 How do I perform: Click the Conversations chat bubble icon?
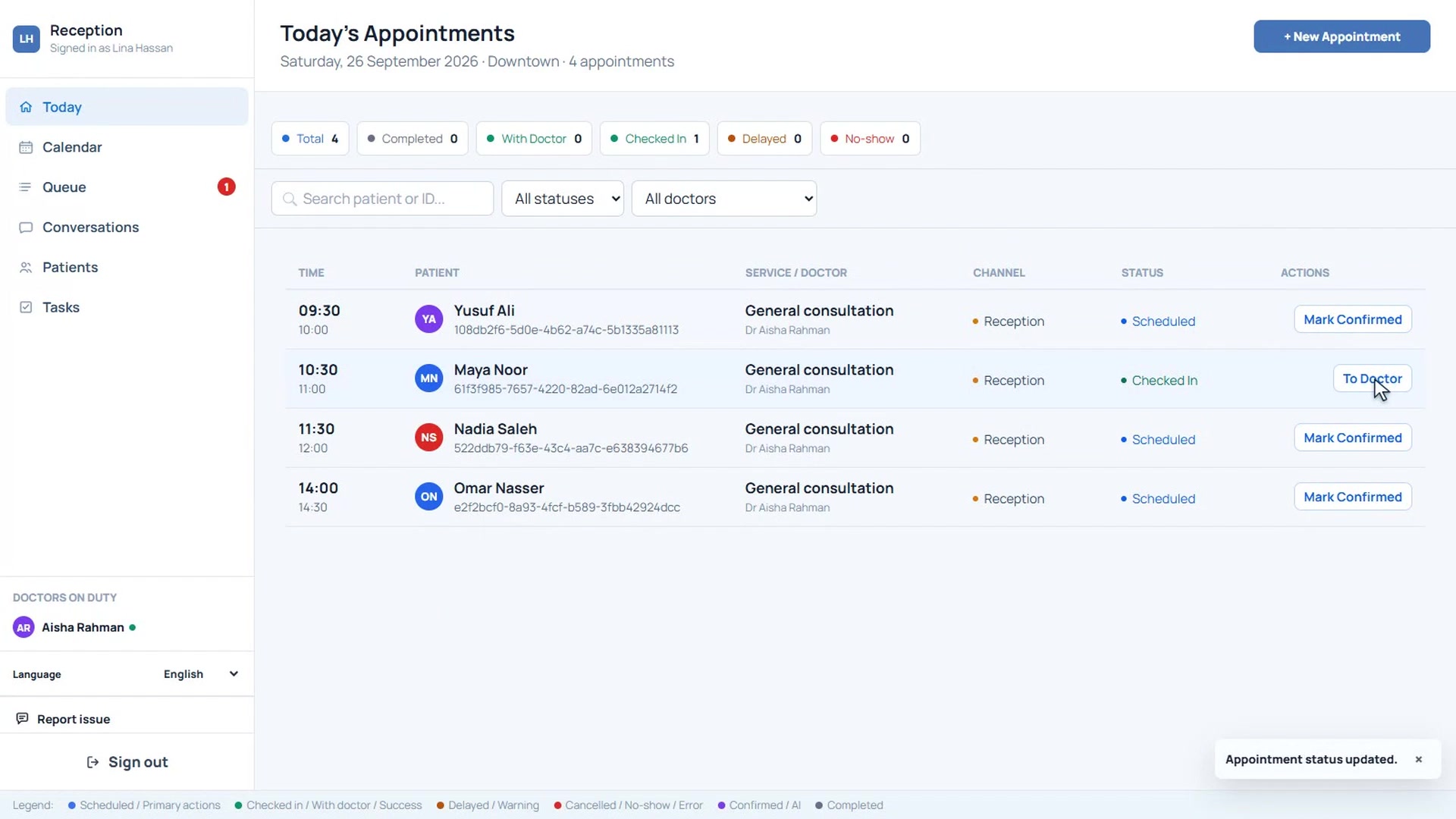point(26,227)
